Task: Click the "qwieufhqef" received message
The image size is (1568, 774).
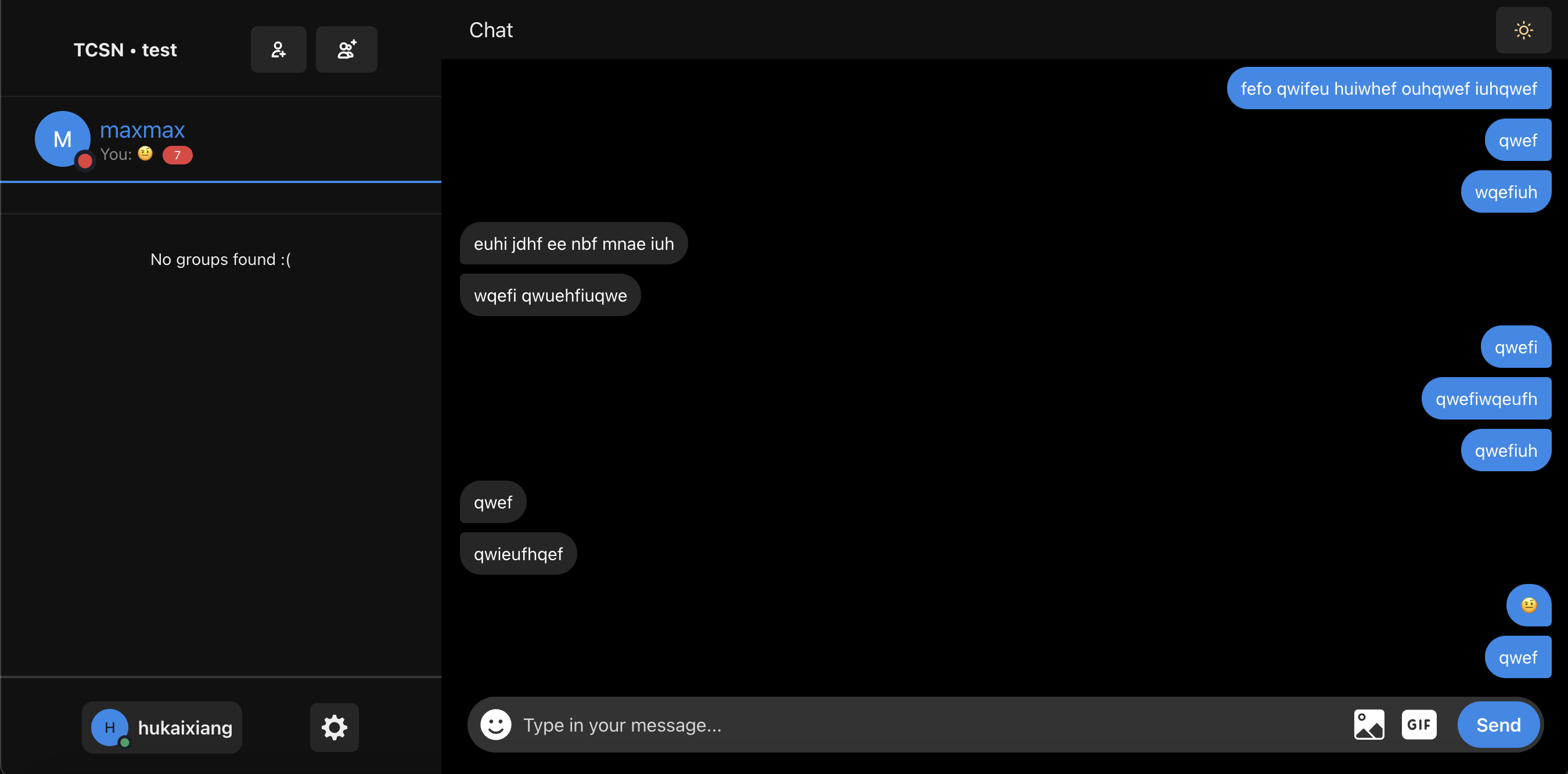Action: [518, 554]
